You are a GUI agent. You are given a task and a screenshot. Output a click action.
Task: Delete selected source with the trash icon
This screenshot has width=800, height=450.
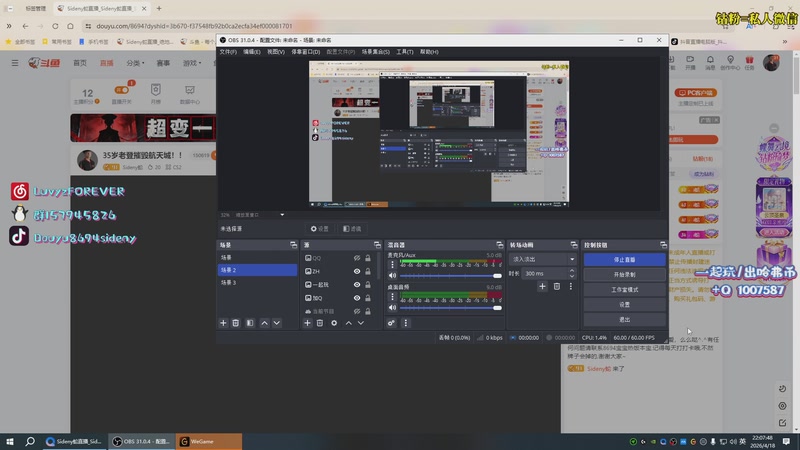coord(320,323)
